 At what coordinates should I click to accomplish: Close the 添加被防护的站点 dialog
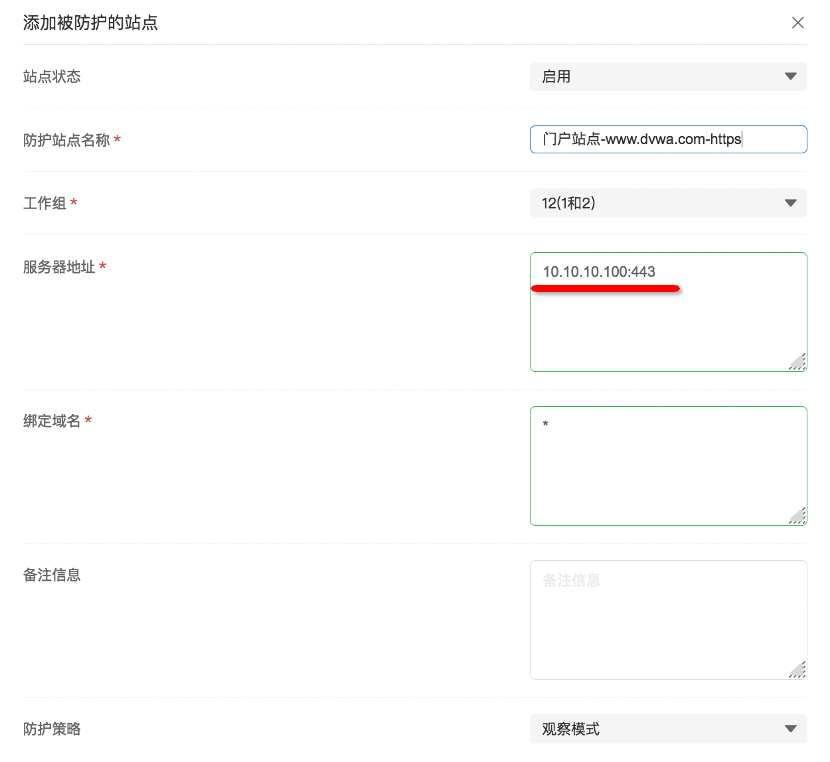coord(797,23)
